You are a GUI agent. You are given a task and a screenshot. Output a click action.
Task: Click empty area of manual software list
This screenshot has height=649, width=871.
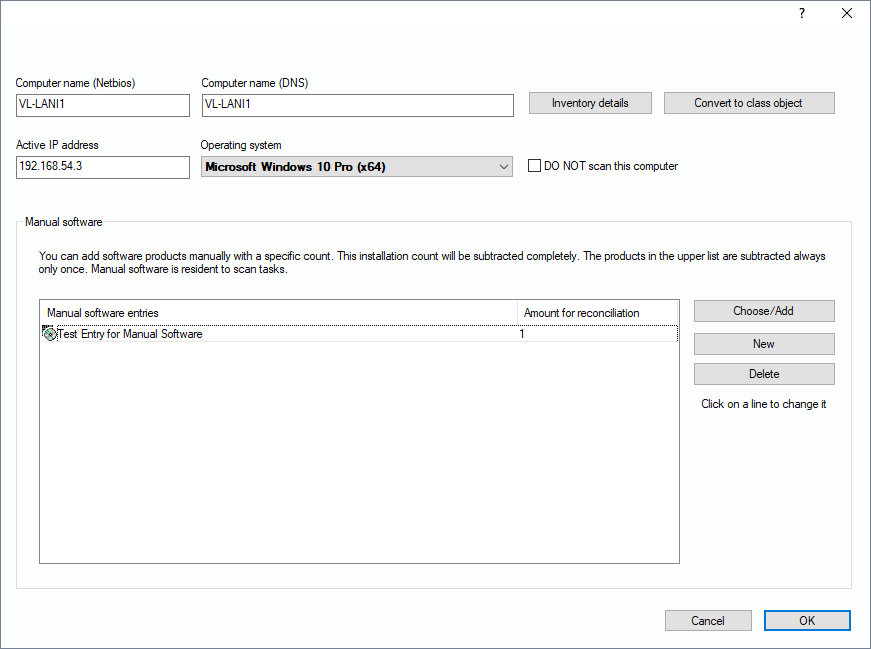click(358, 460)
